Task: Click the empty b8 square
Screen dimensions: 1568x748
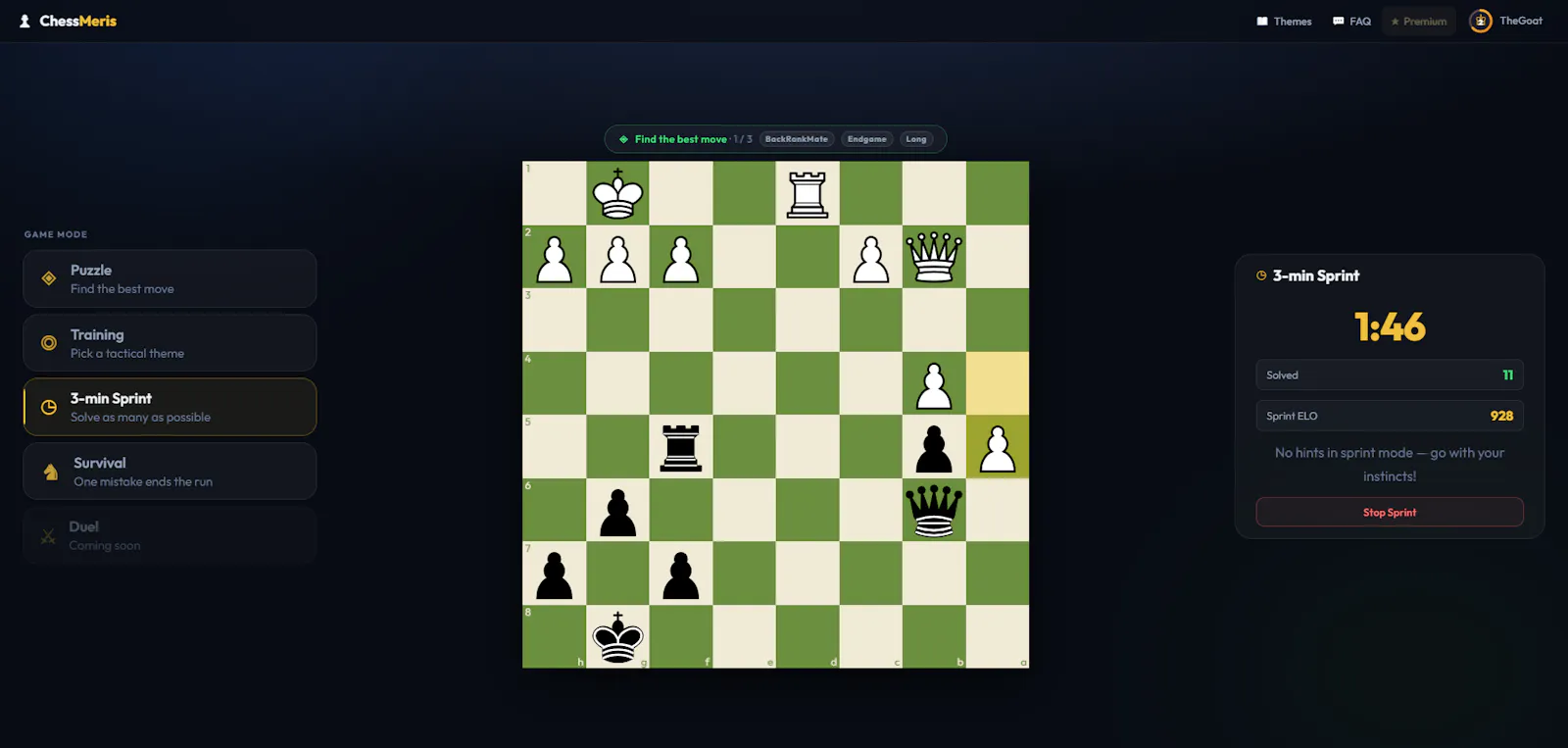Action: [934, 636]
